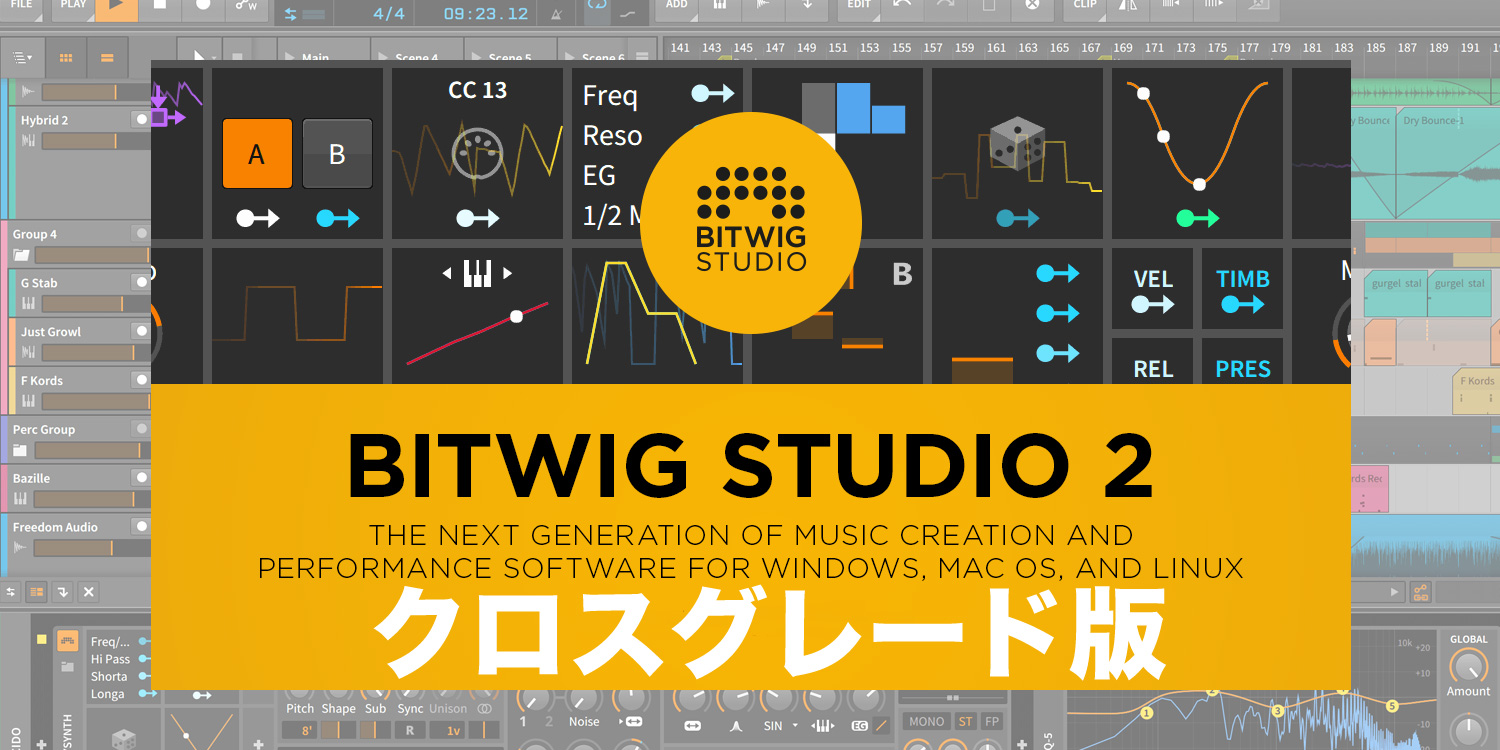Select the F Kords clip in arranger
The image size is (1500, 750).
[1476, 392]
